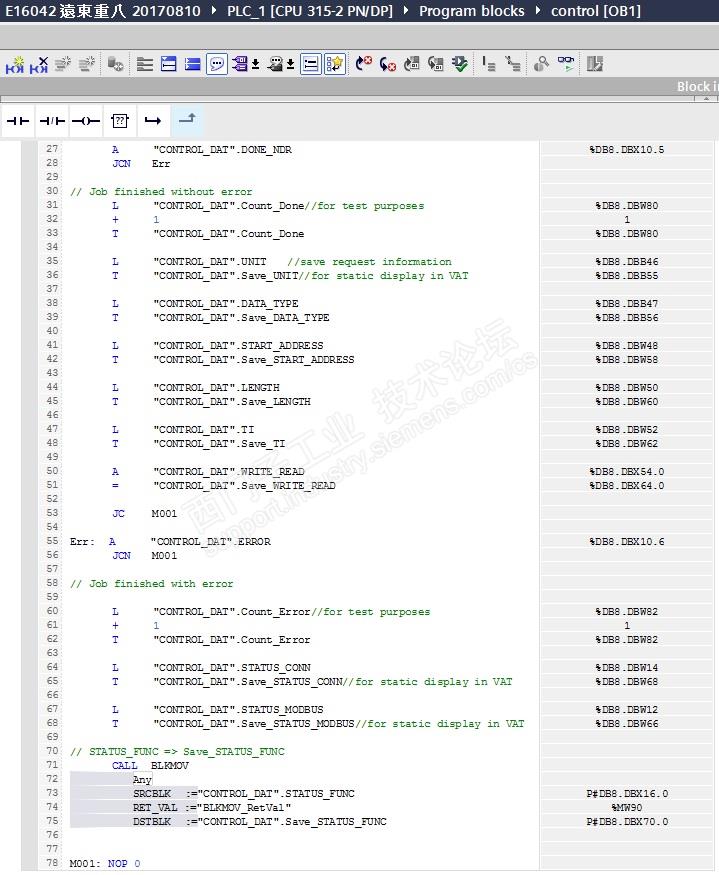719x875 pixels.
Task: Click the first update block calls icon
Action: click(x=412, y=64)
